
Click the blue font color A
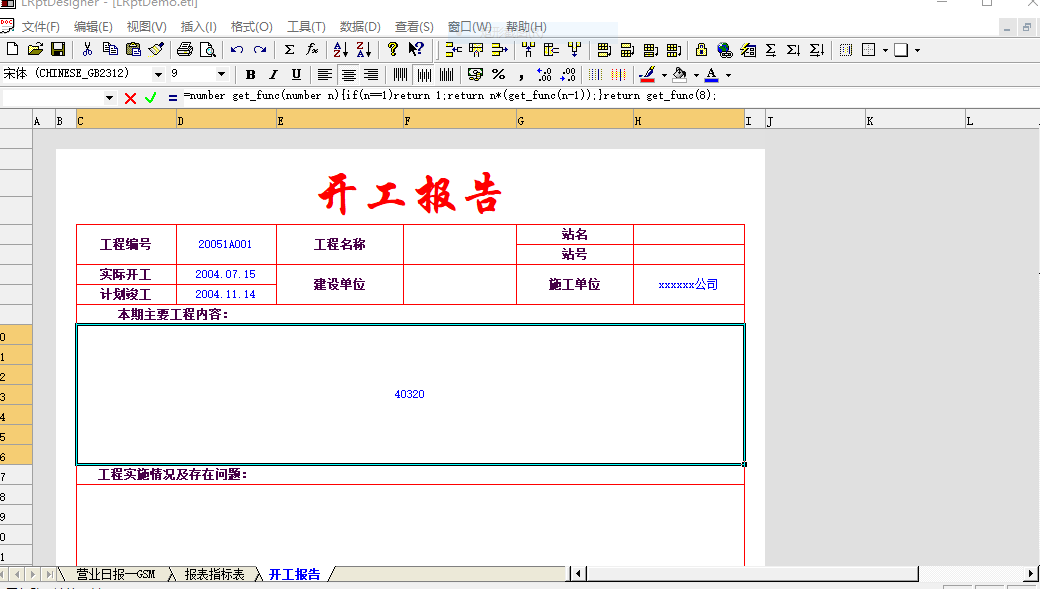[712, 74]
